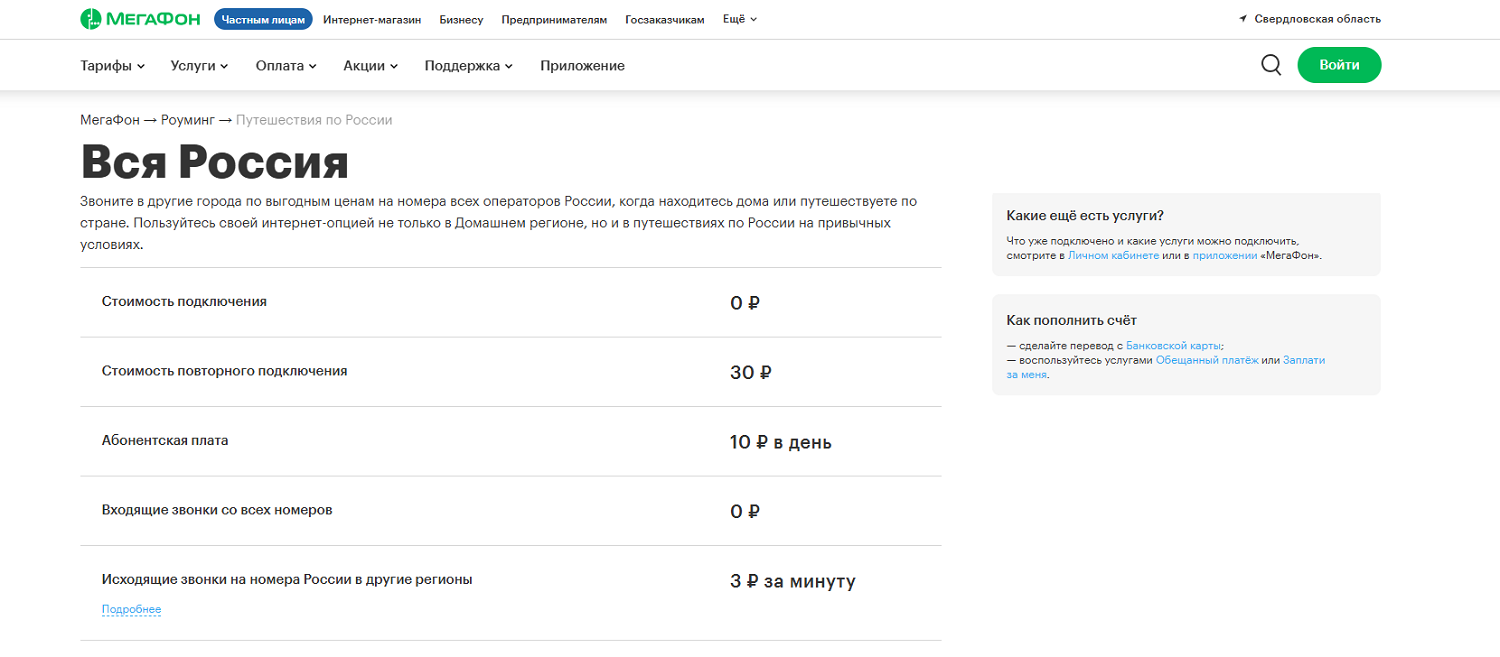Click the MegaFon logo
The height and width of the screenshot is (657, 1500).
click(140, 19)
